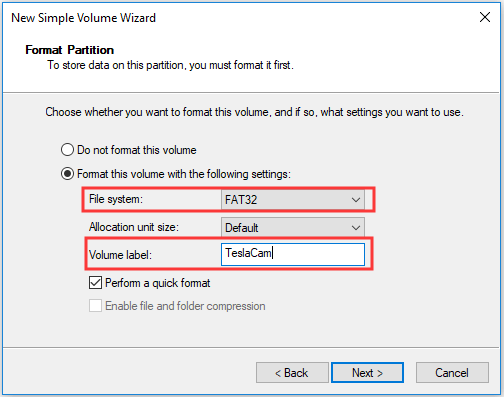Click inside the Volume label field containing TeslaCam
The width and height of the screenshot is (504, 397).
[293, 254]
